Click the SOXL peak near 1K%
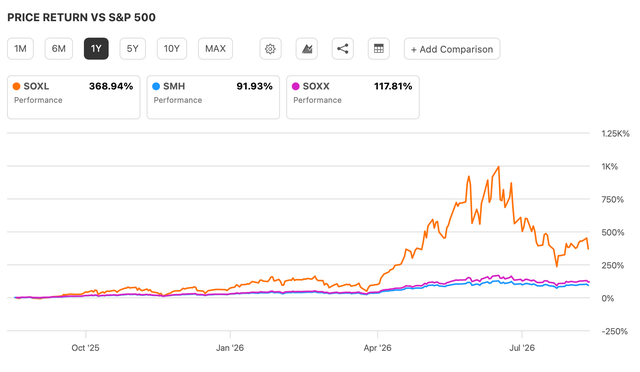Screen dimensions: 640x372 point(498,167)
